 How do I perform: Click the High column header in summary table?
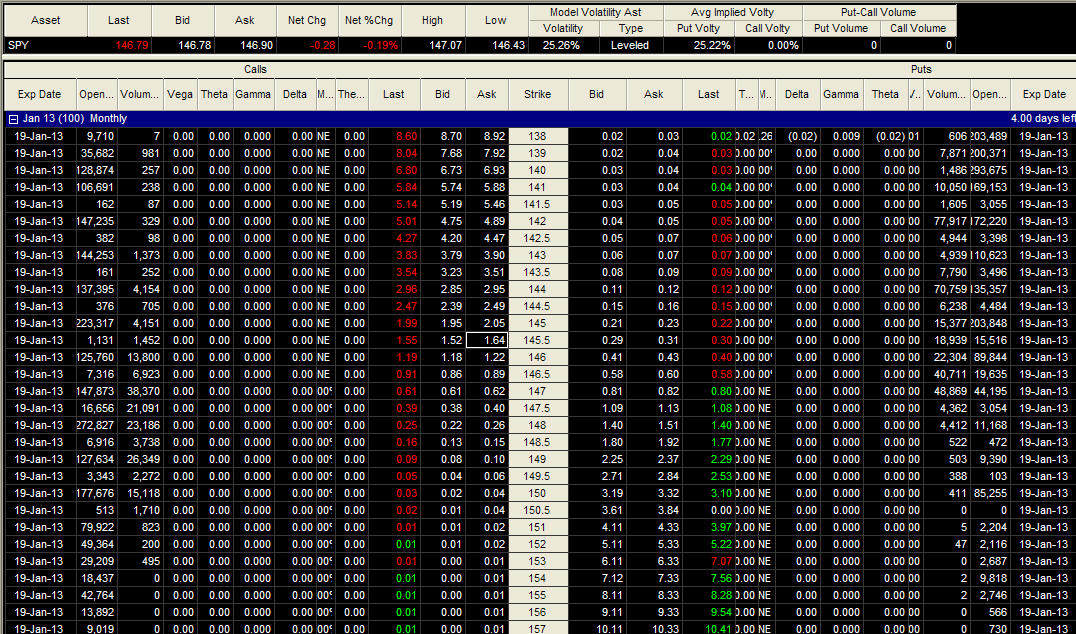[x=432, y=21]
